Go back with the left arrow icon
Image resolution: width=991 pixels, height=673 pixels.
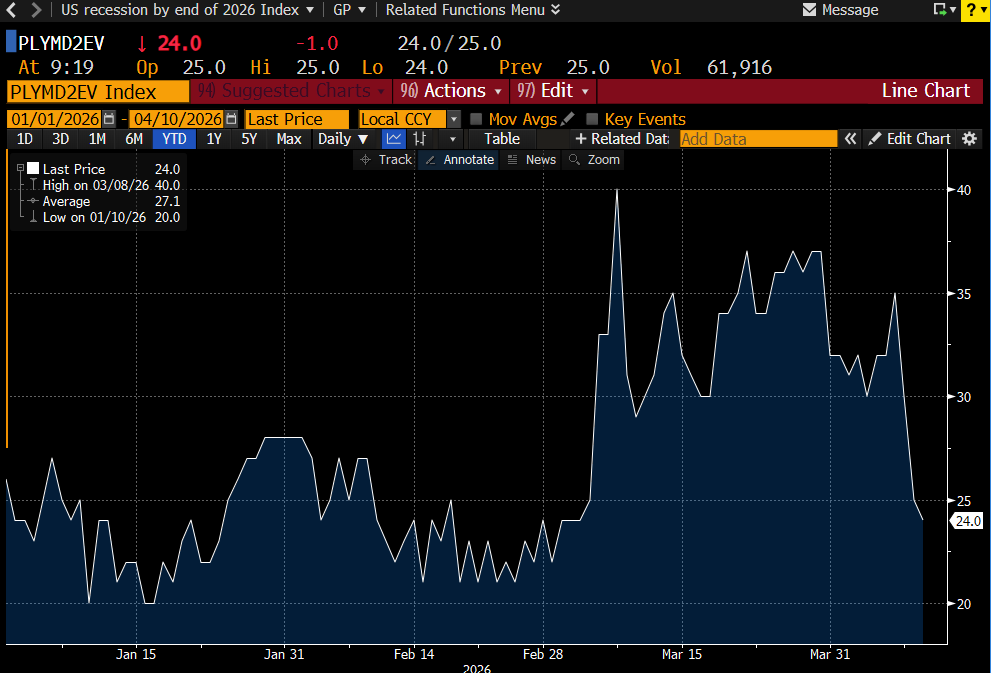pos(11,9)
